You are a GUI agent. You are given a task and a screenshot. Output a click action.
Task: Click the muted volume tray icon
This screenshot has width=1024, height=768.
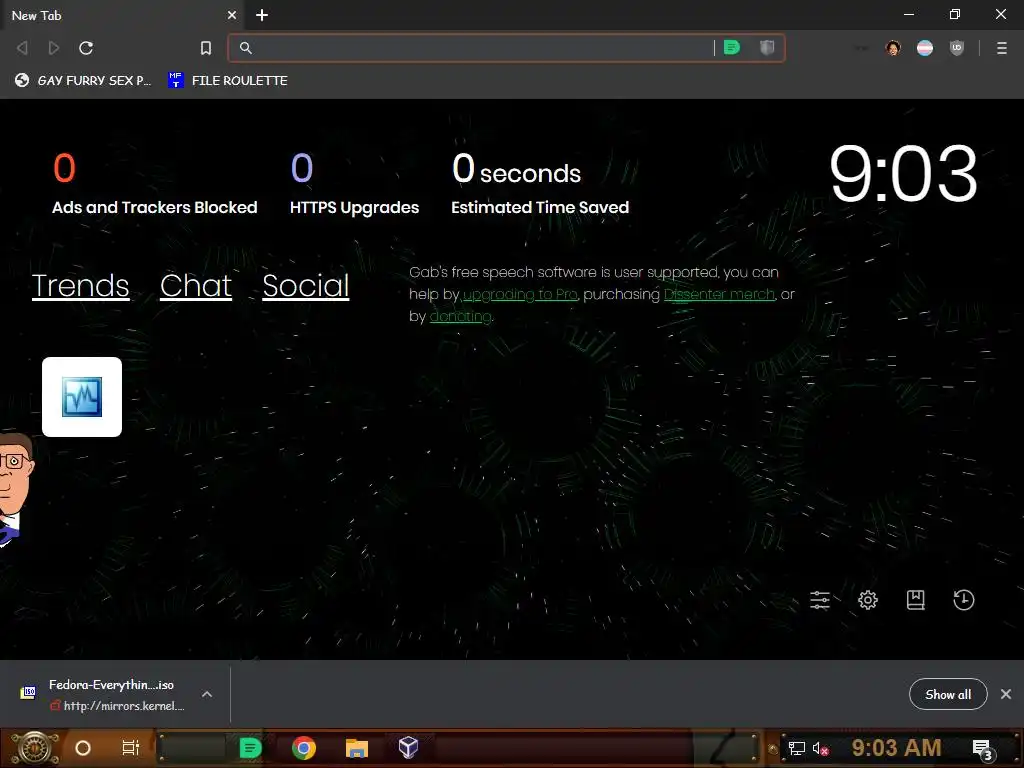[x=821, y=748]
